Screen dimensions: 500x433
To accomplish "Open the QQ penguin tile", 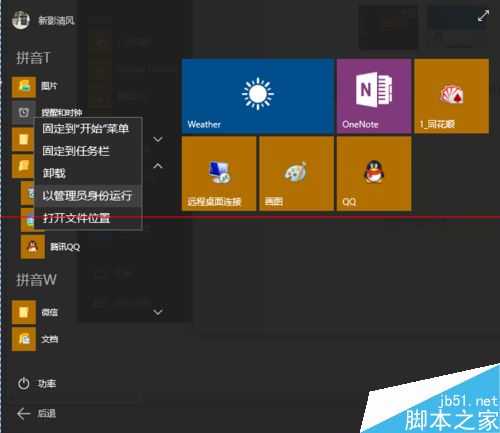I will coord(374,173).
